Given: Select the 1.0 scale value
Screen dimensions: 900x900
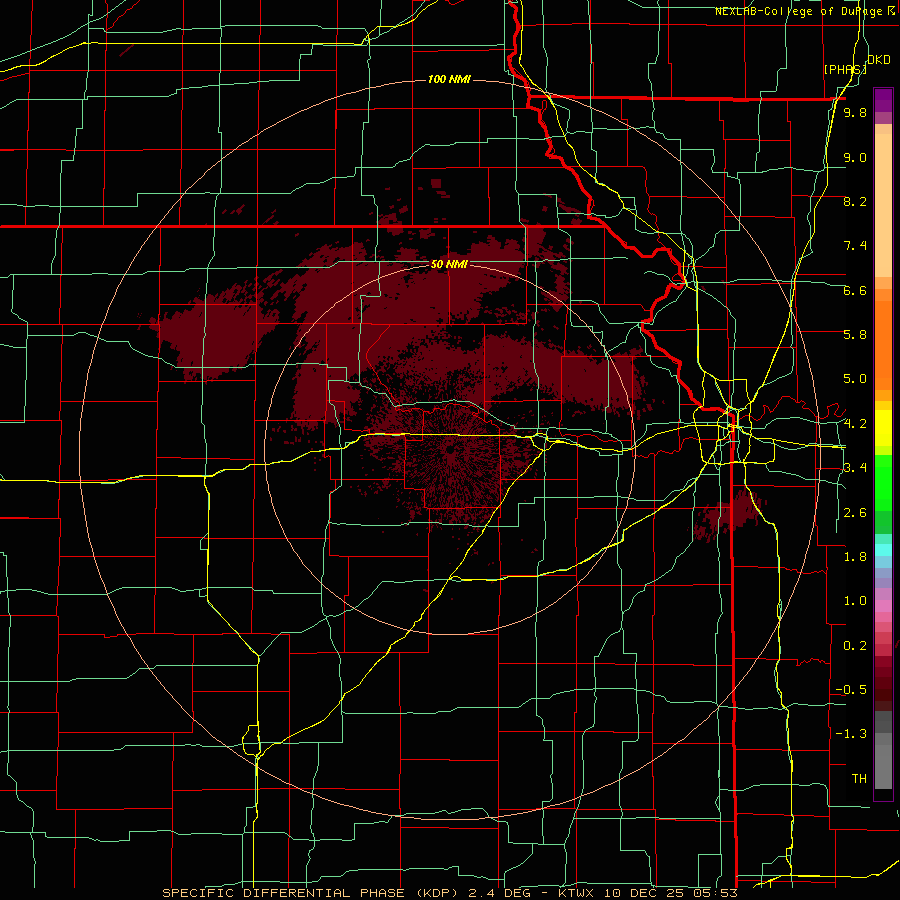Looking at the screenshot, I should (855, 601).
